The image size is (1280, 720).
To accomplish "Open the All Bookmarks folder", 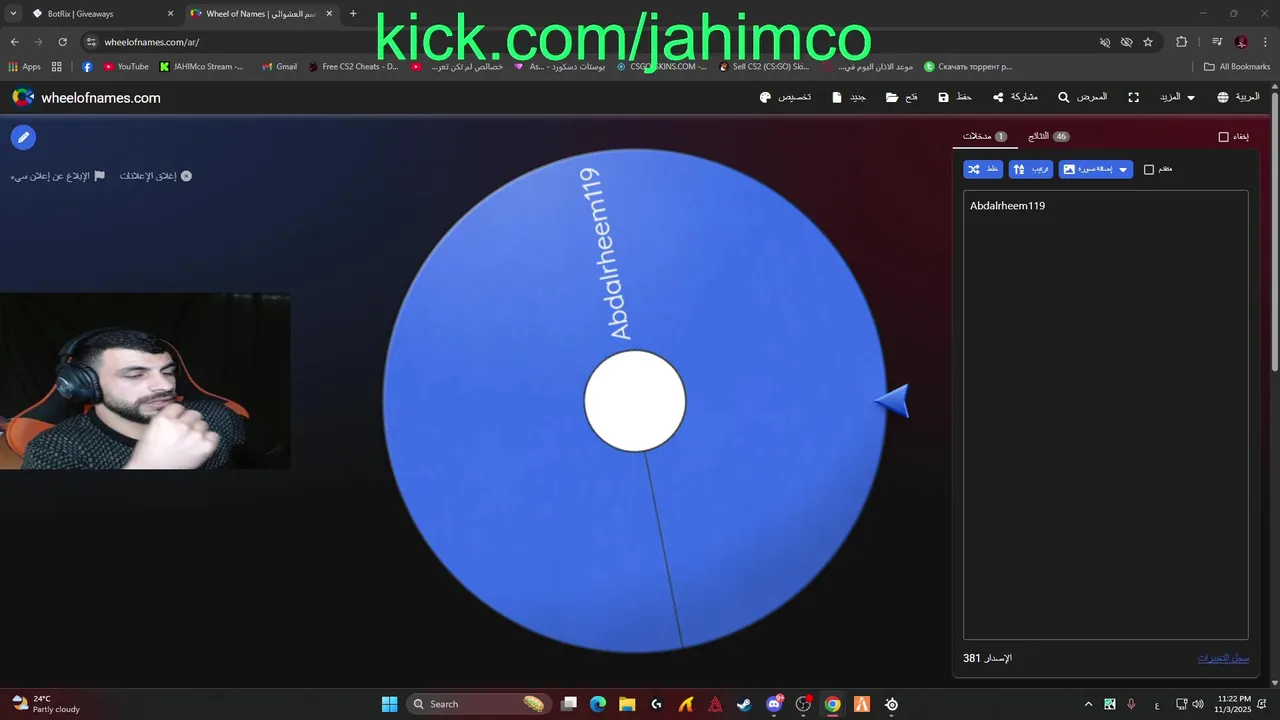I will tap(1237, 67).
